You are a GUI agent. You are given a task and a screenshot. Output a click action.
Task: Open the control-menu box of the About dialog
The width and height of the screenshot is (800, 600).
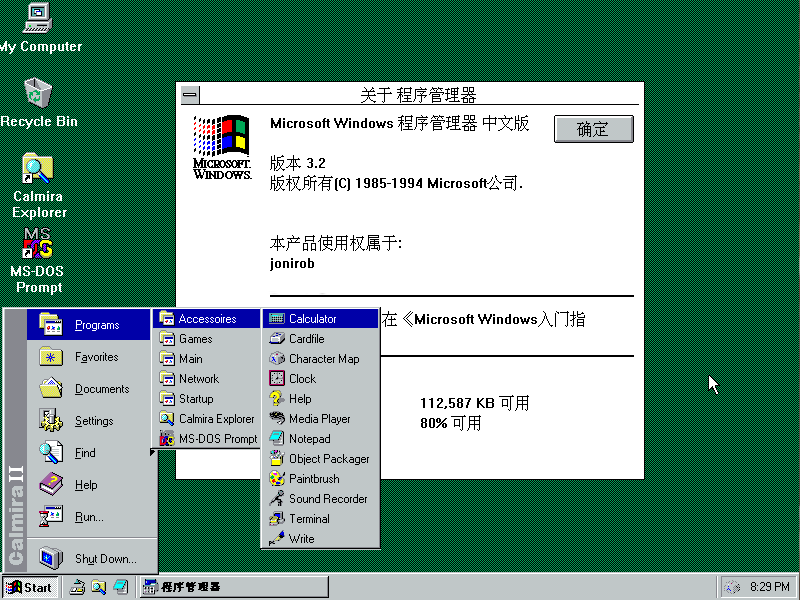(x=190, y=95)
